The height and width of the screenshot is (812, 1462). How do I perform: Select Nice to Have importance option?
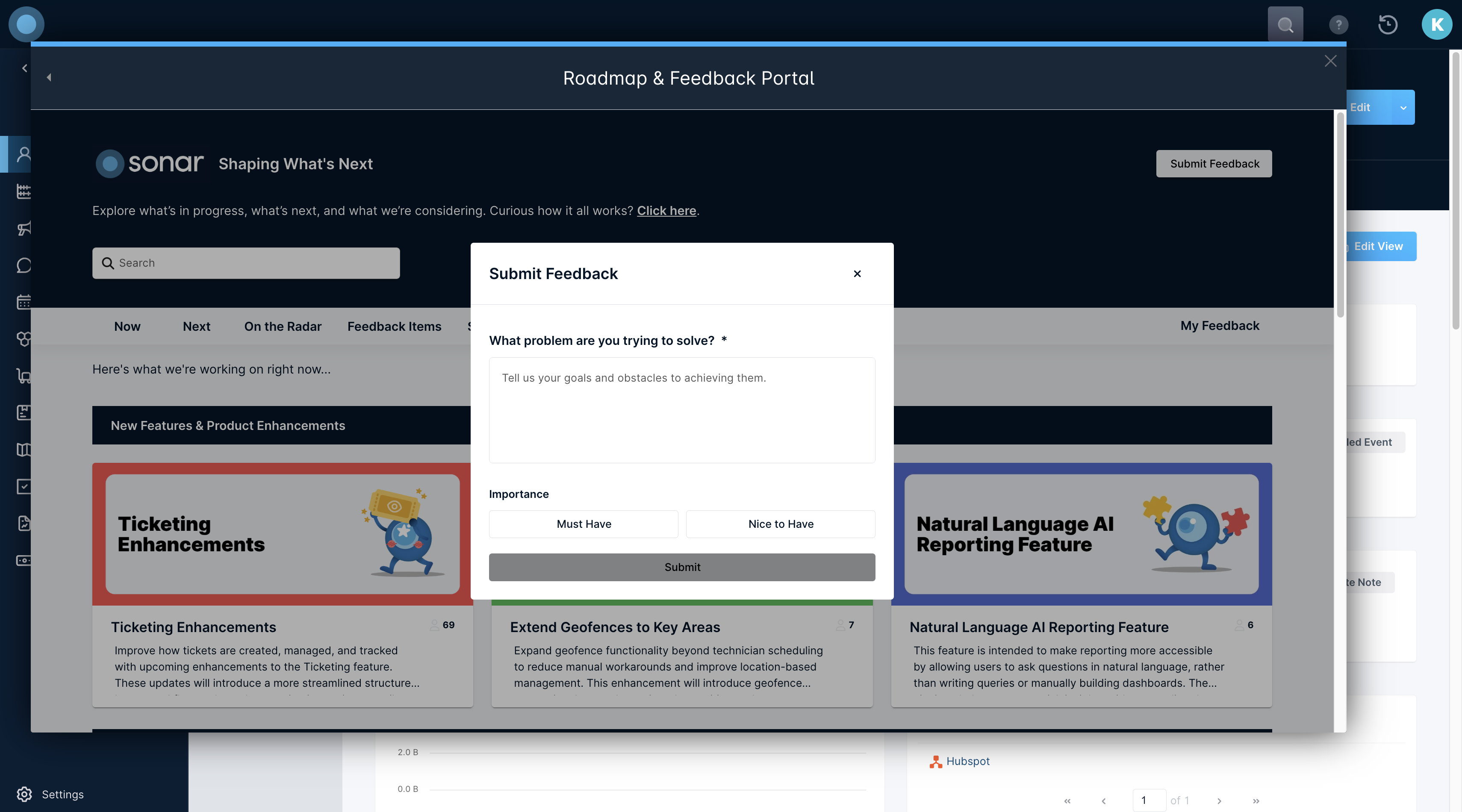[x=781, y=524]
